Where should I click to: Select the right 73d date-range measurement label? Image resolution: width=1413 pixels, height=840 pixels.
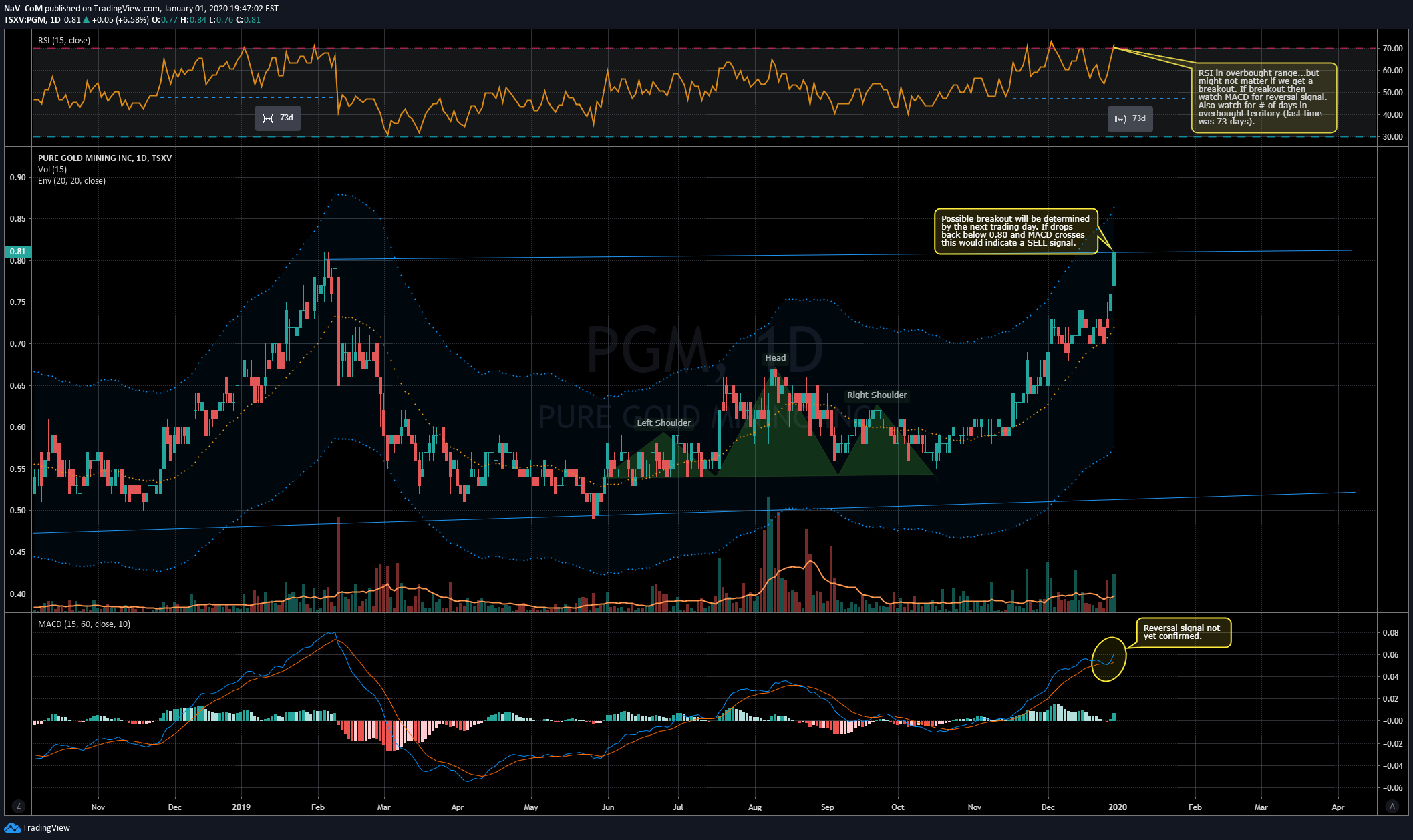tap(1130, 118)
